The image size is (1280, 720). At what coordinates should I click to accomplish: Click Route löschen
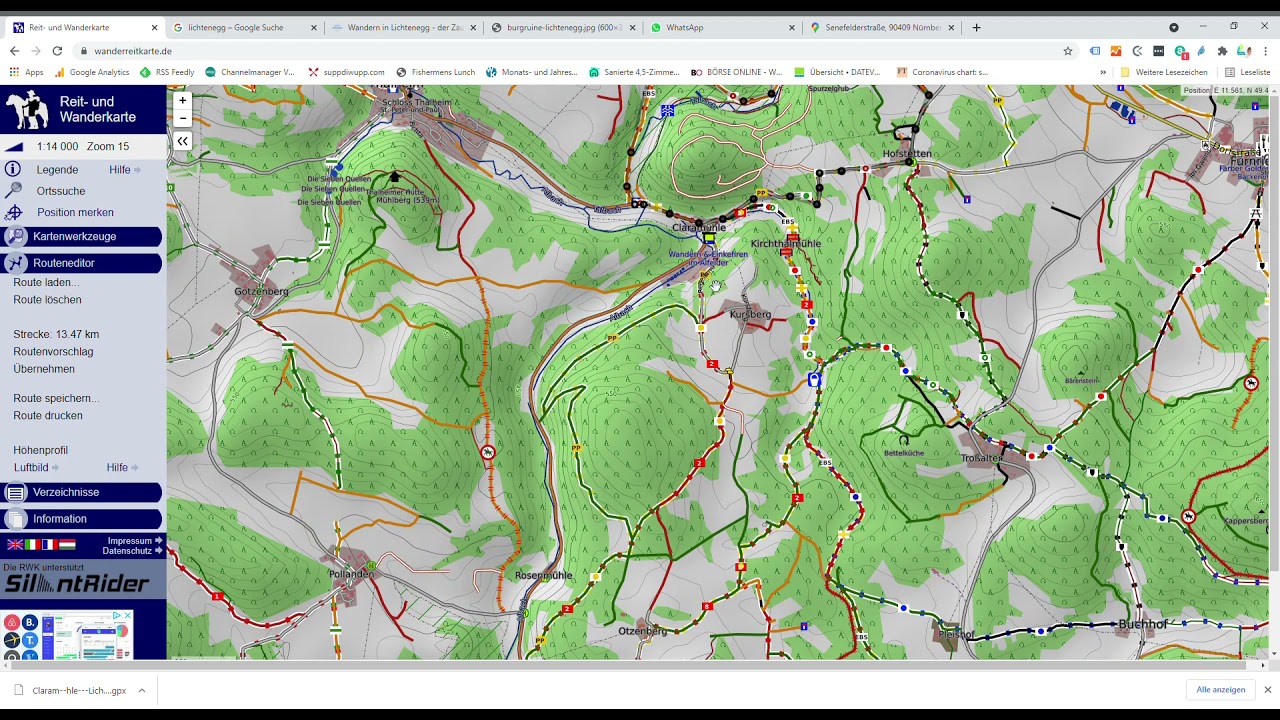[x=47, y=300]
